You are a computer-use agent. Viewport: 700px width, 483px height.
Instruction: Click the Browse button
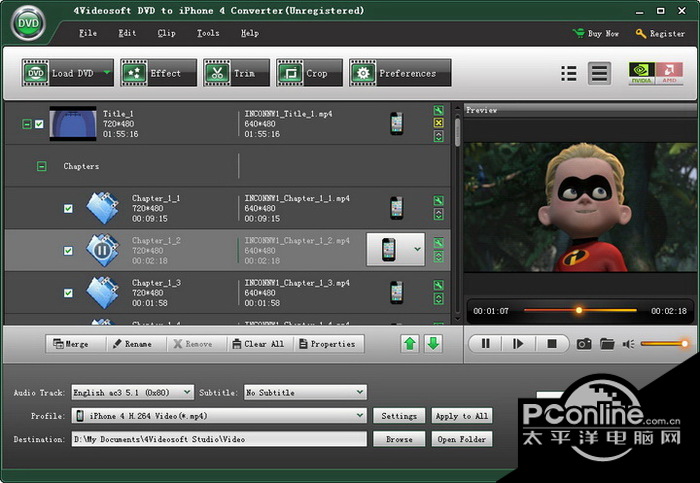tap(399, 439)
